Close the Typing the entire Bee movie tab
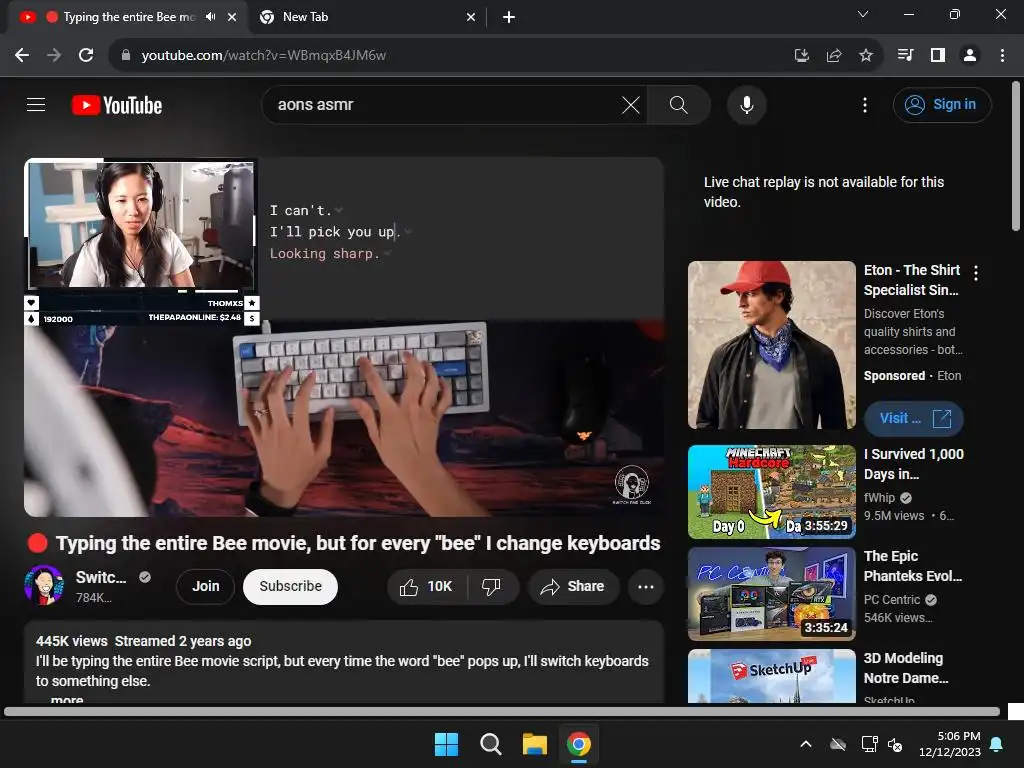Screen dimensions: 1024x768 point(232,17)
